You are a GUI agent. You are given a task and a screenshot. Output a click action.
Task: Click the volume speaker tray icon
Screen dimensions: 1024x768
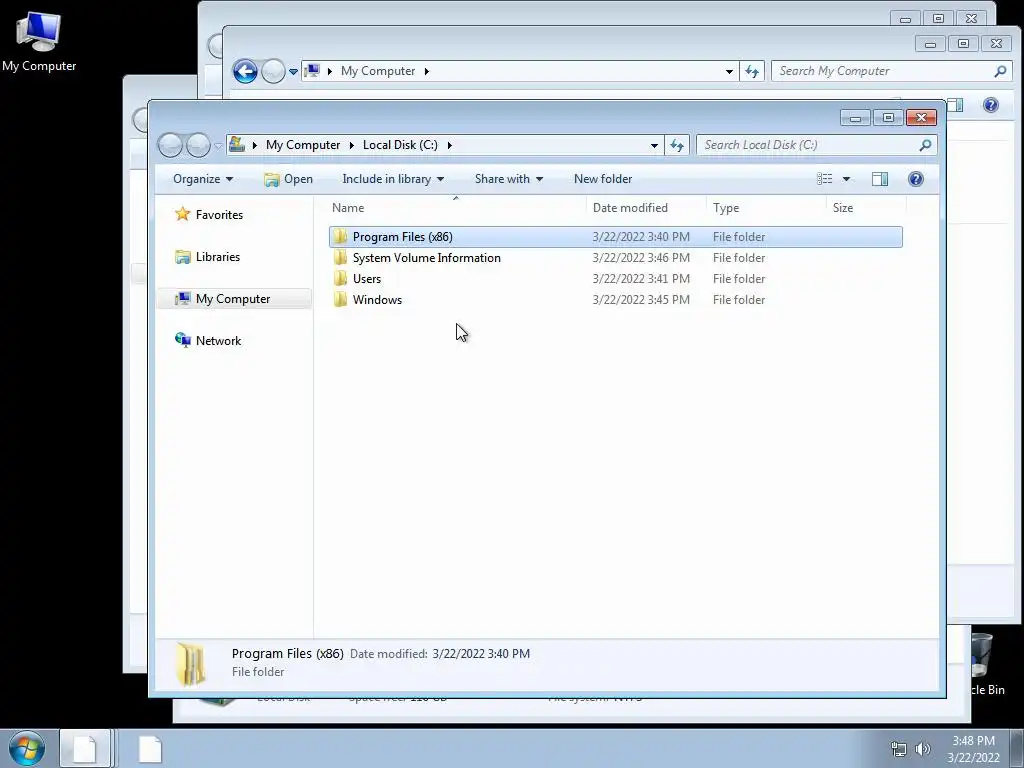tap(923, 749)
